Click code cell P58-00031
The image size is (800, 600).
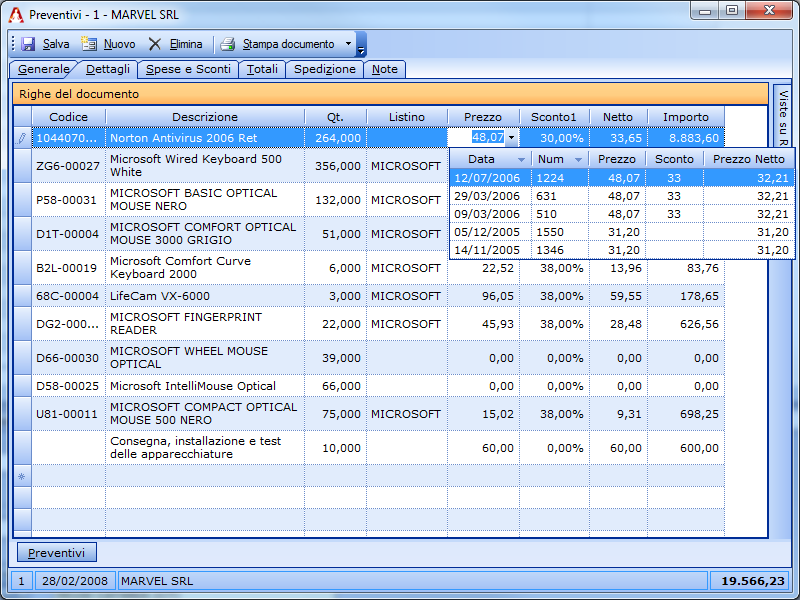pyautogui.click(x=68, y=200)
